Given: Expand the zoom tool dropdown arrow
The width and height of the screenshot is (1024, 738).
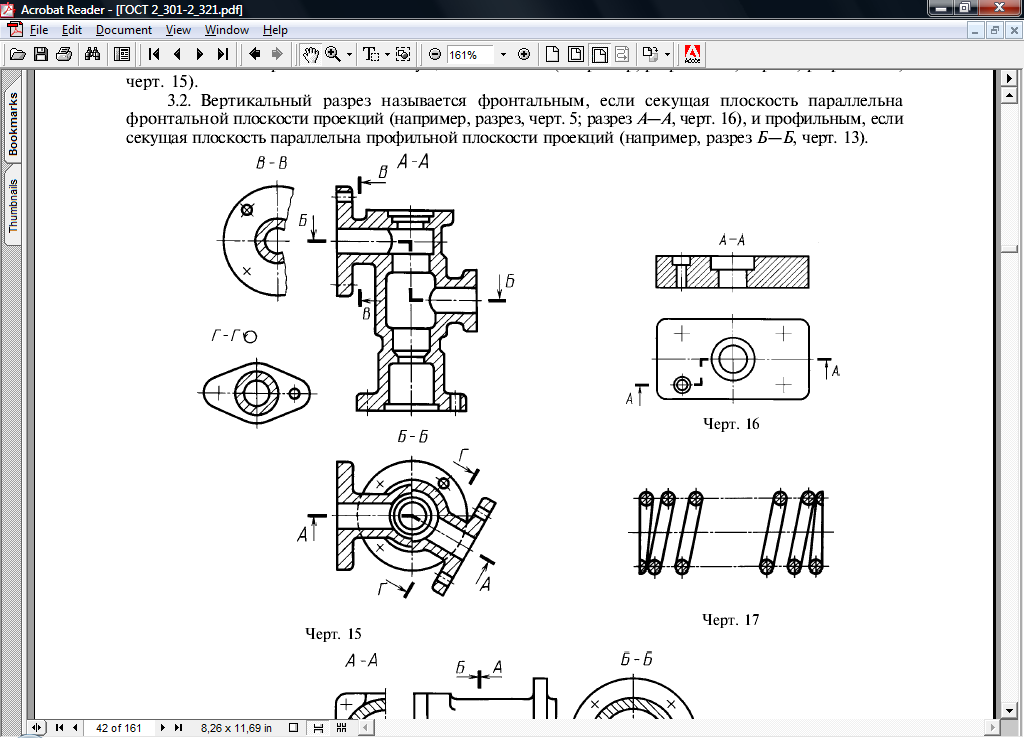Looking at the screenshot, I should pyautogui.click(x=349, y=55).
